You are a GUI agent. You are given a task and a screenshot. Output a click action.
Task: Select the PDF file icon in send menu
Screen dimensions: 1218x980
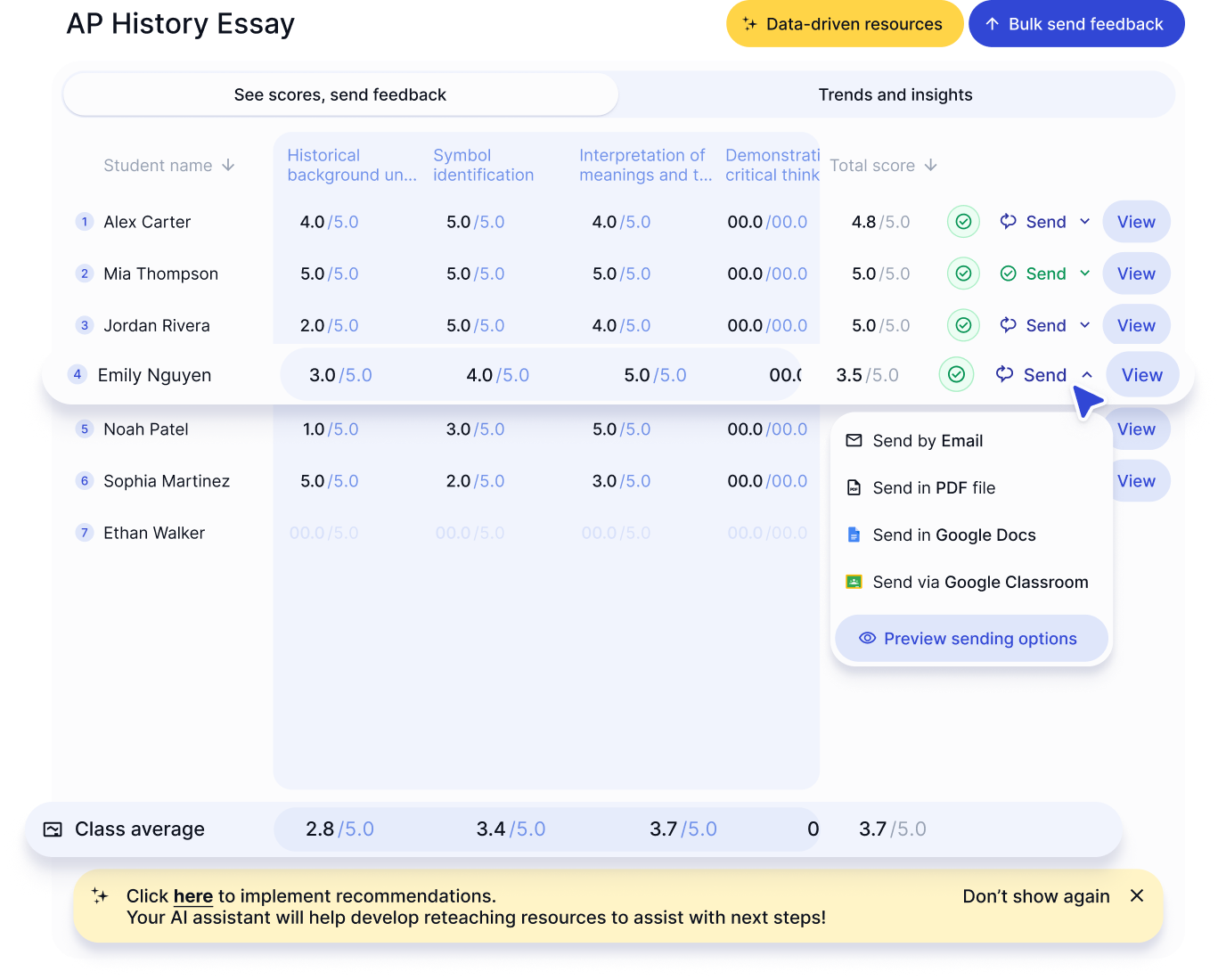point(854,487)
